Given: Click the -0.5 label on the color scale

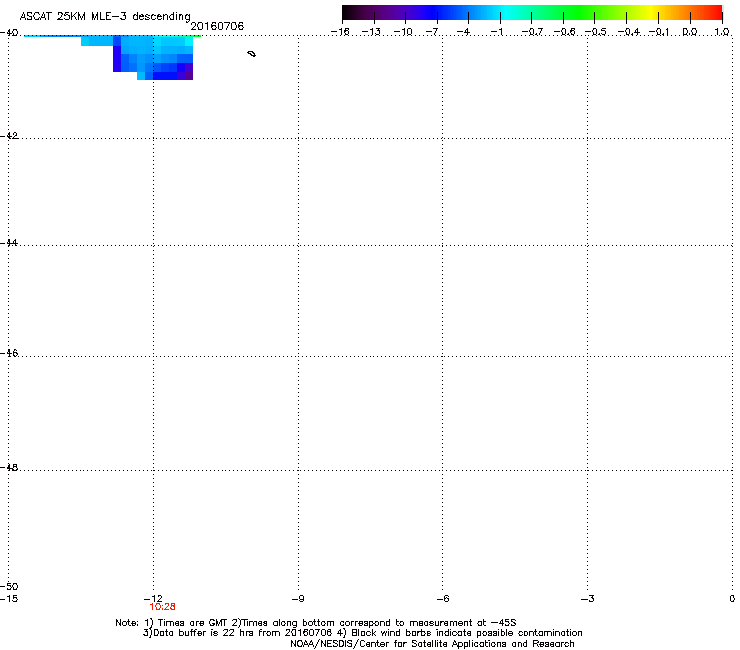Looking at the screenshot, I should tap(596, 32).
